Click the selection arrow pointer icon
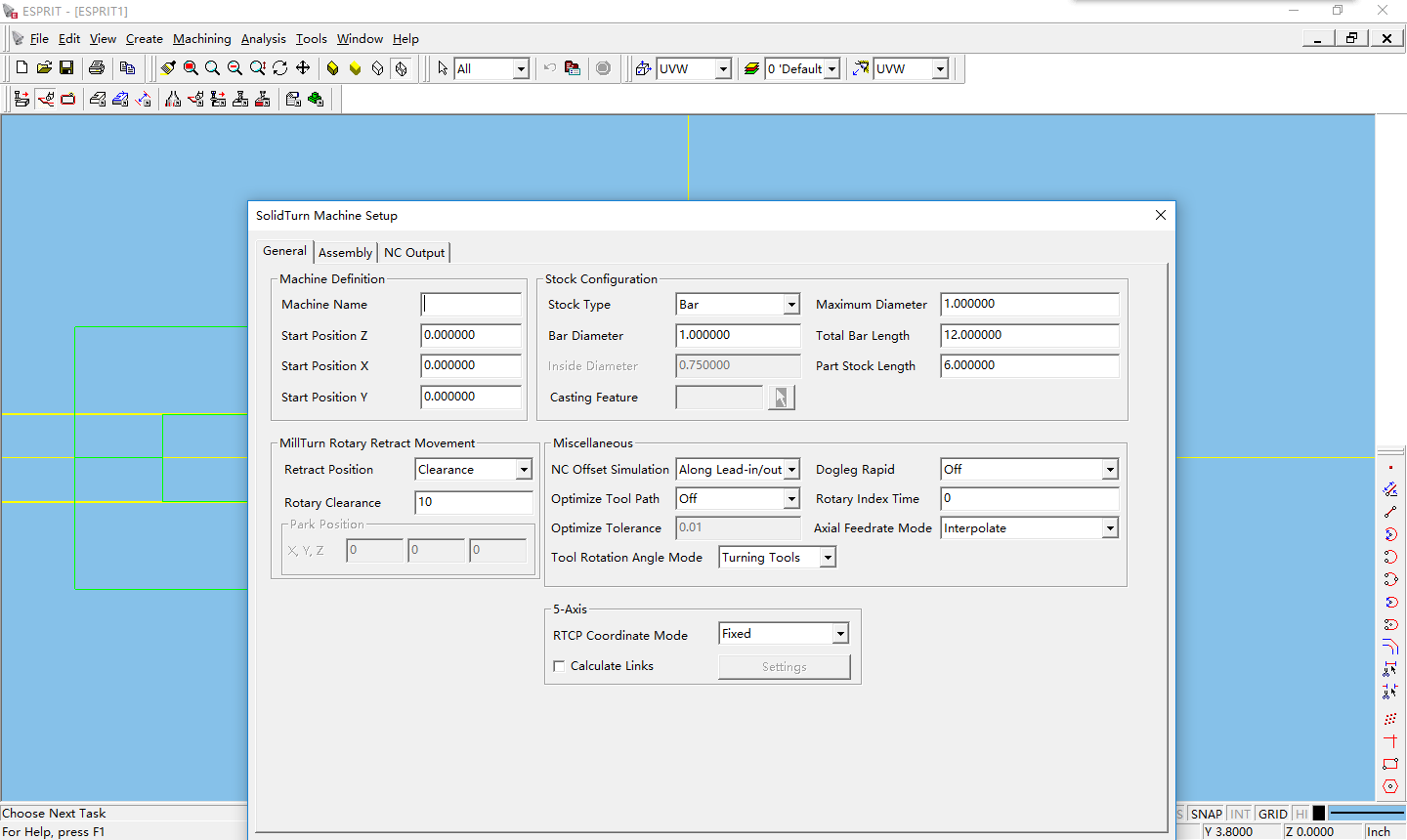Screen dimensions: 1407x840 (x=443, y=68)
